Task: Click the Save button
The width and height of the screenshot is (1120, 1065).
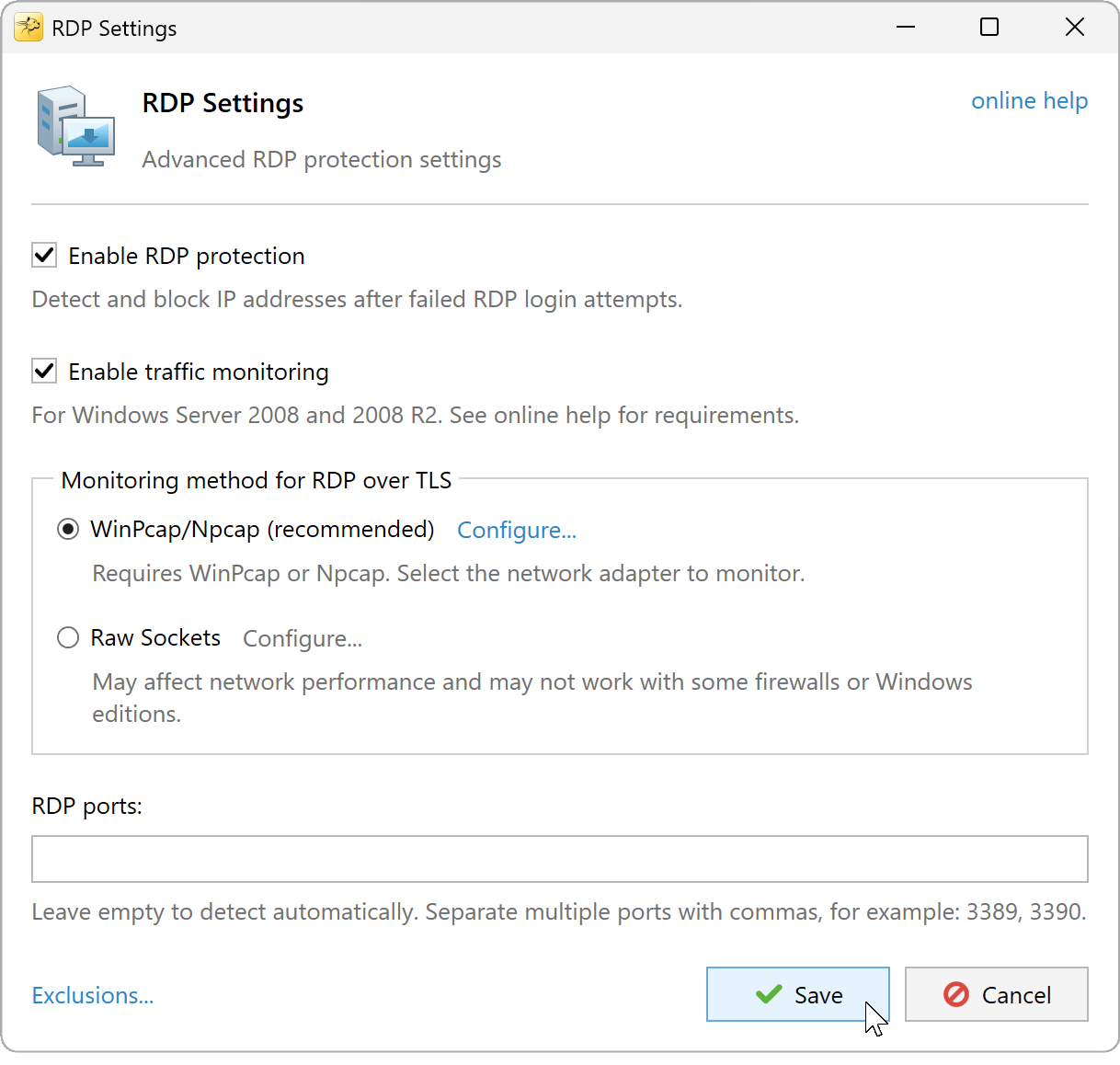Action: click(797, 994)
